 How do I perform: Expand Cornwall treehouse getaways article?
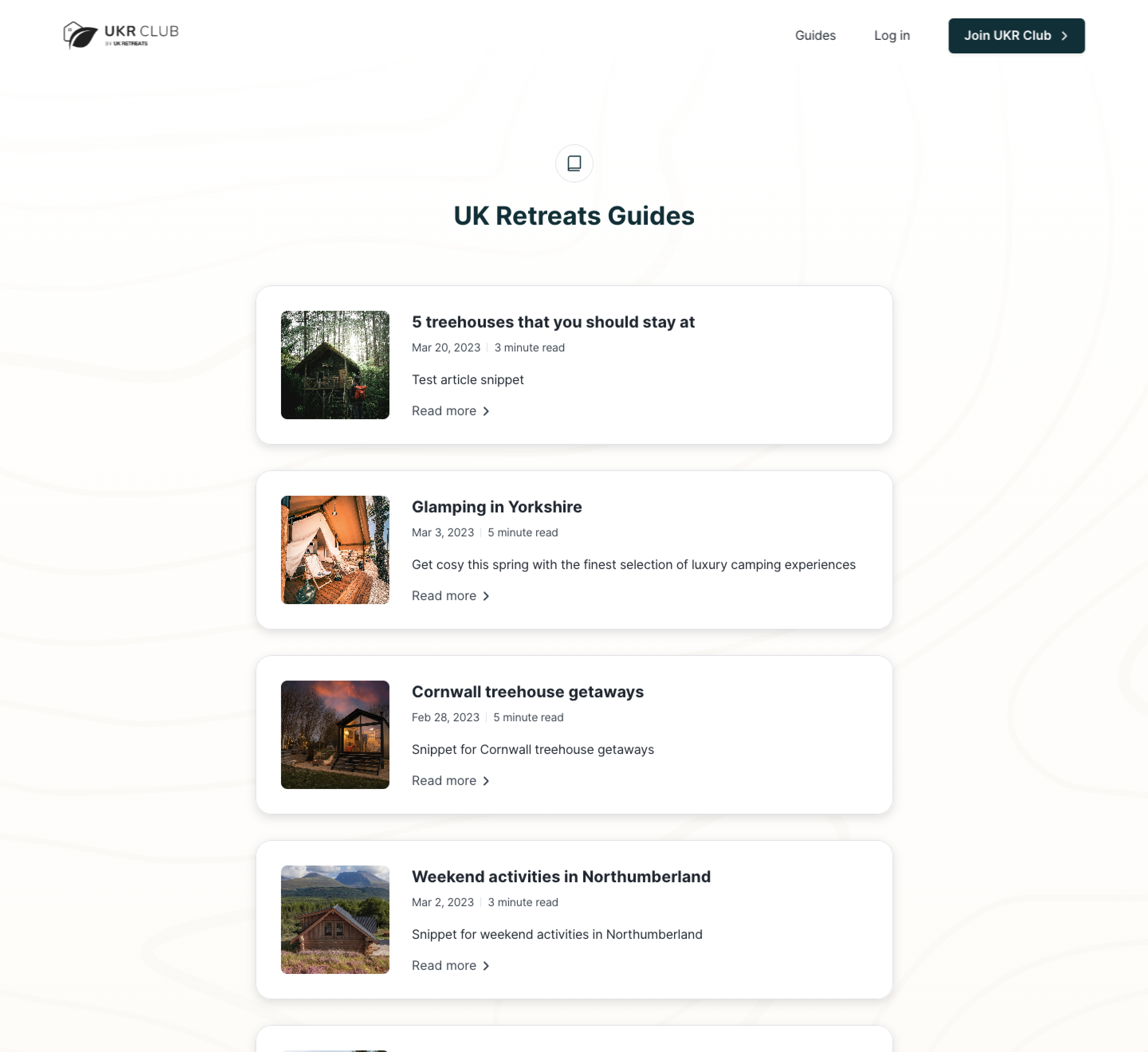click(451, 780)
